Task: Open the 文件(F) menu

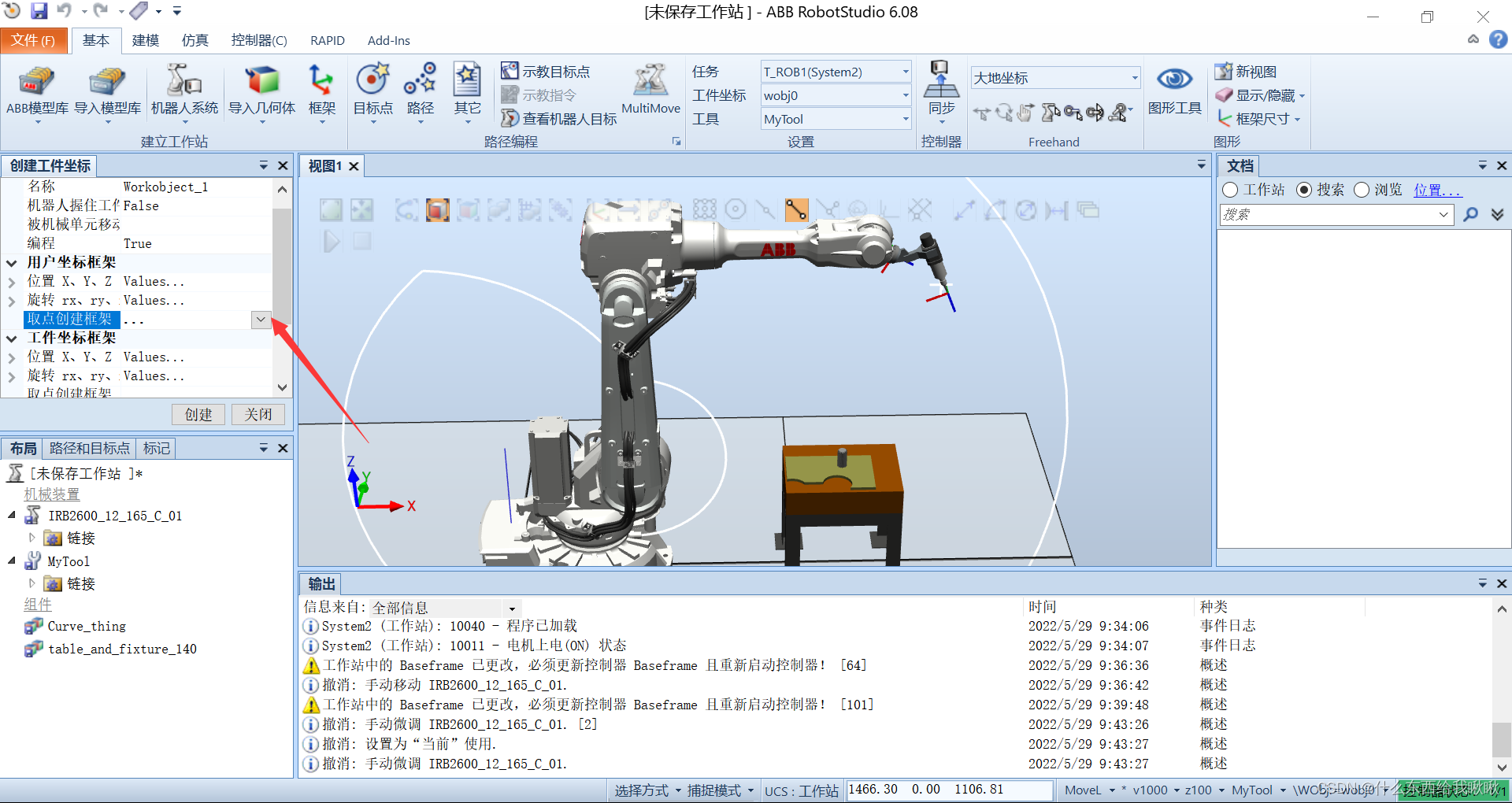Action: pos(33,40)
